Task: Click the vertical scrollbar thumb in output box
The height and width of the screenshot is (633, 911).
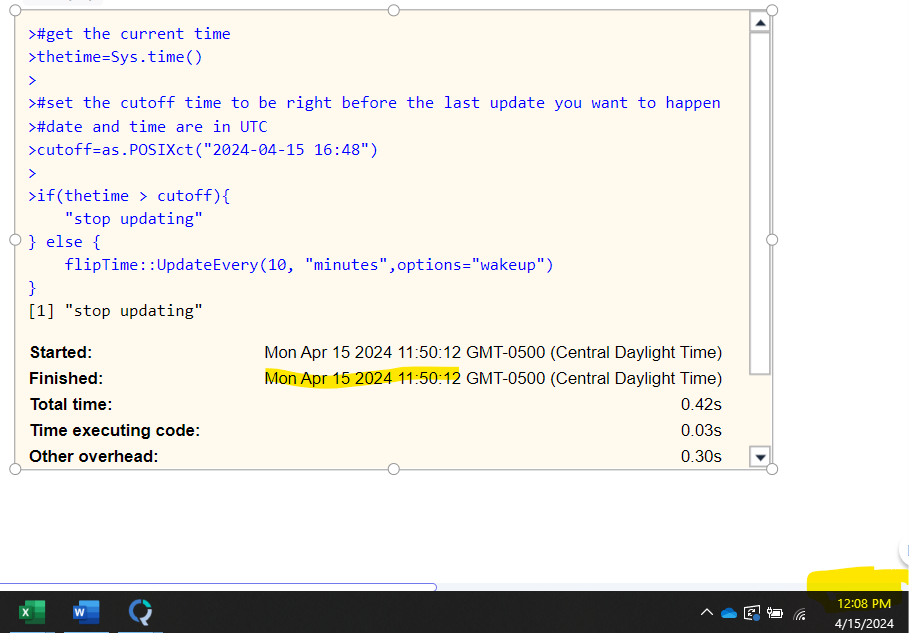Action: coord(760,200)
